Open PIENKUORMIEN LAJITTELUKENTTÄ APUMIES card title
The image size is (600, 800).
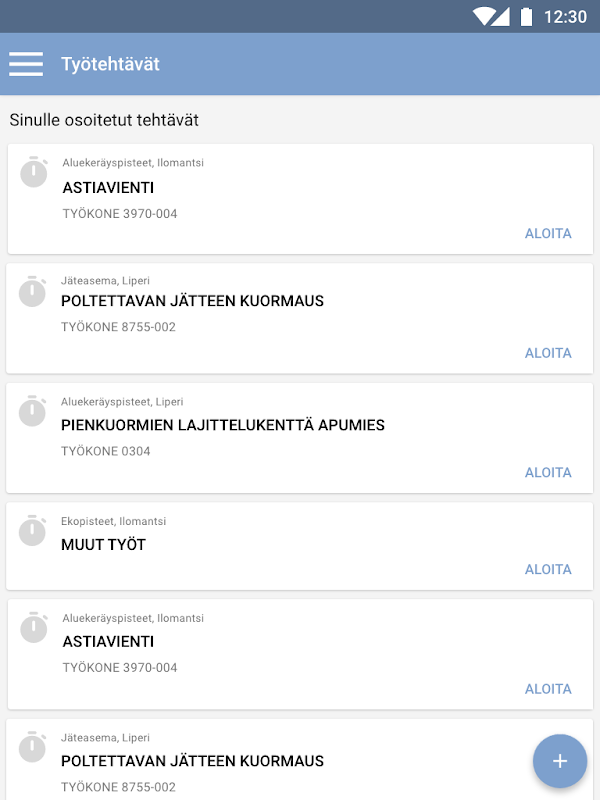point(223,425)
